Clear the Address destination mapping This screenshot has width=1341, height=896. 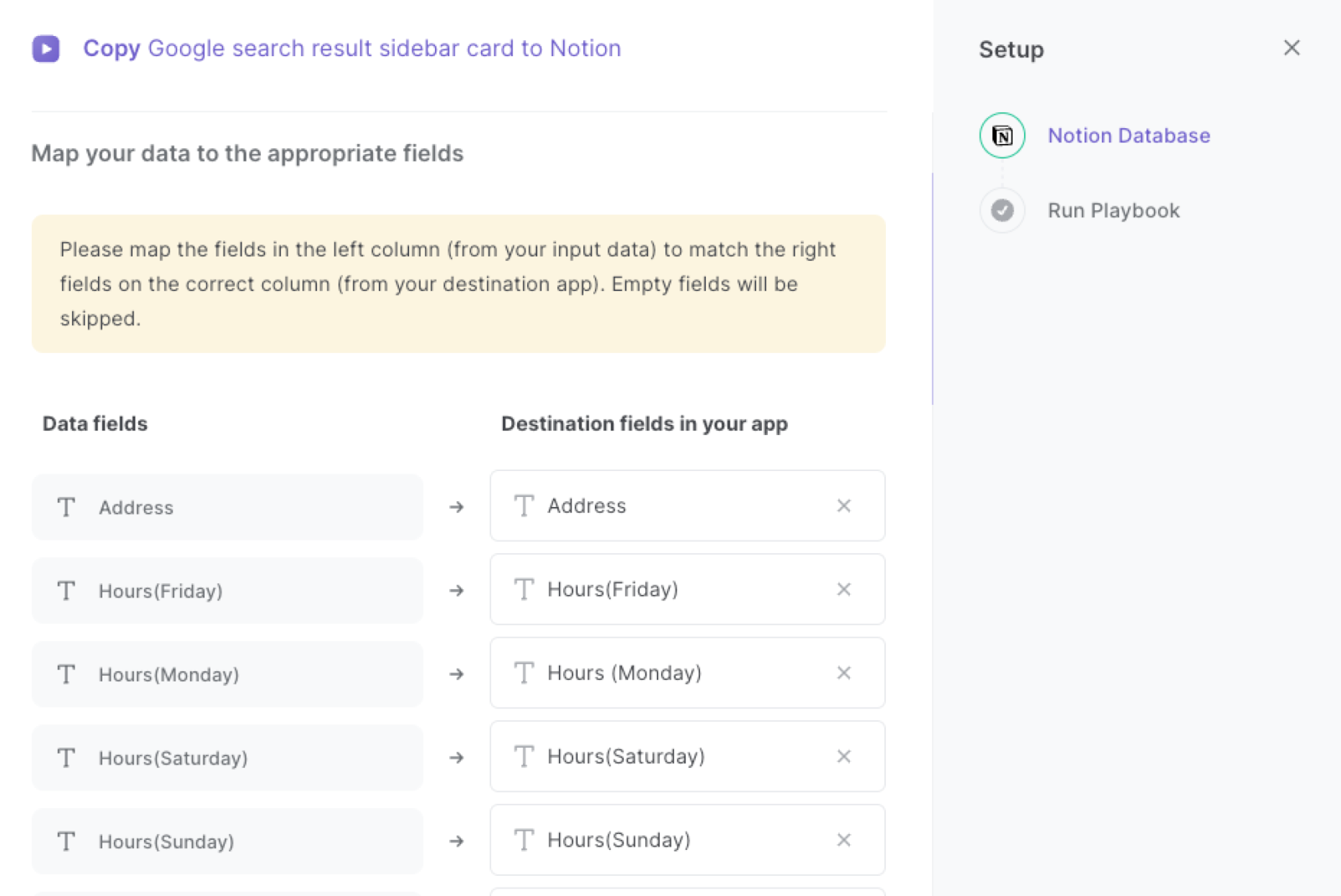pyautogui.click(x=844, y=505)
